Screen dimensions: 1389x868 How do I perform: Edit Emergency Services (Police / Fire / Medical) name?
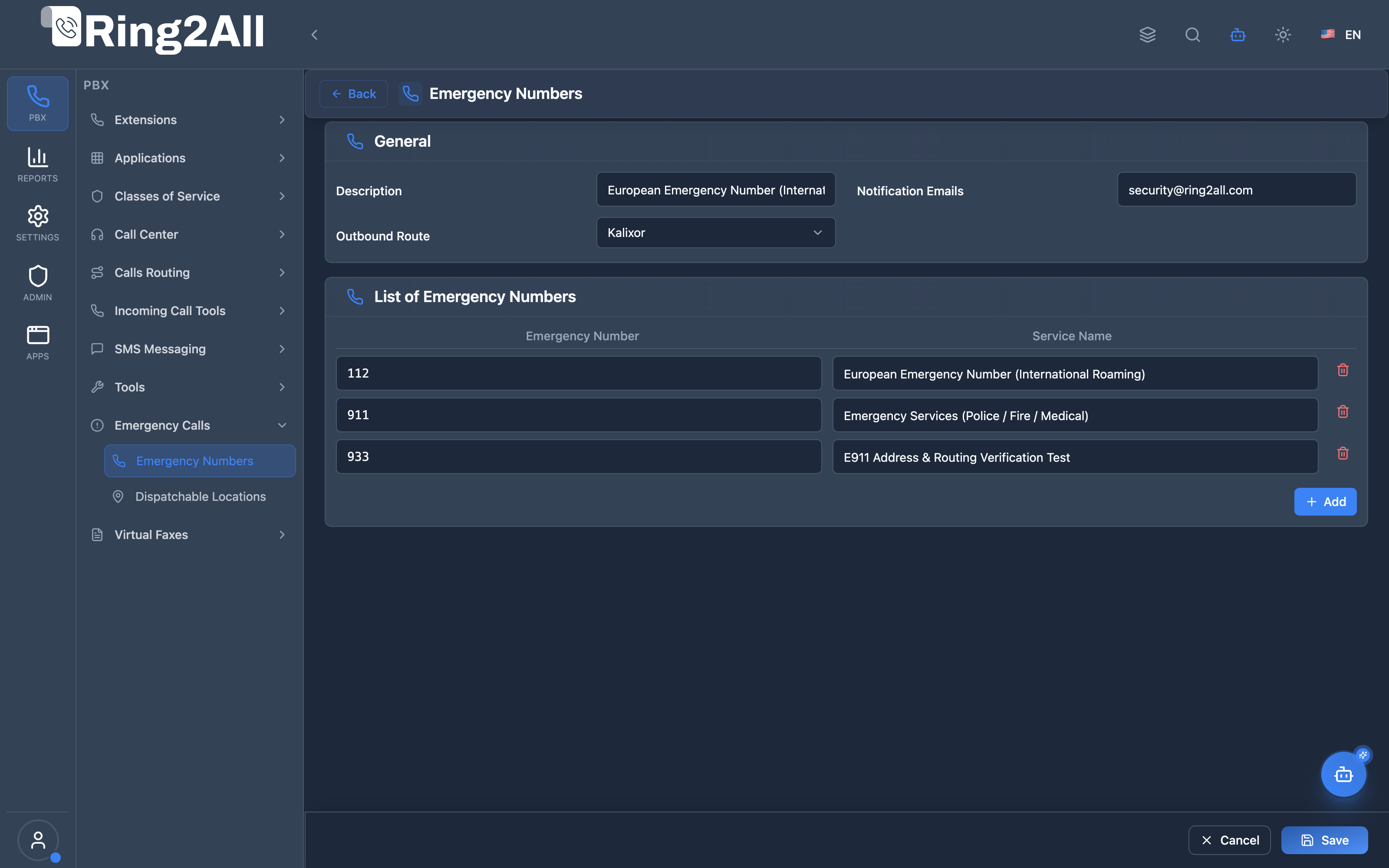(x=1075, y=415)
